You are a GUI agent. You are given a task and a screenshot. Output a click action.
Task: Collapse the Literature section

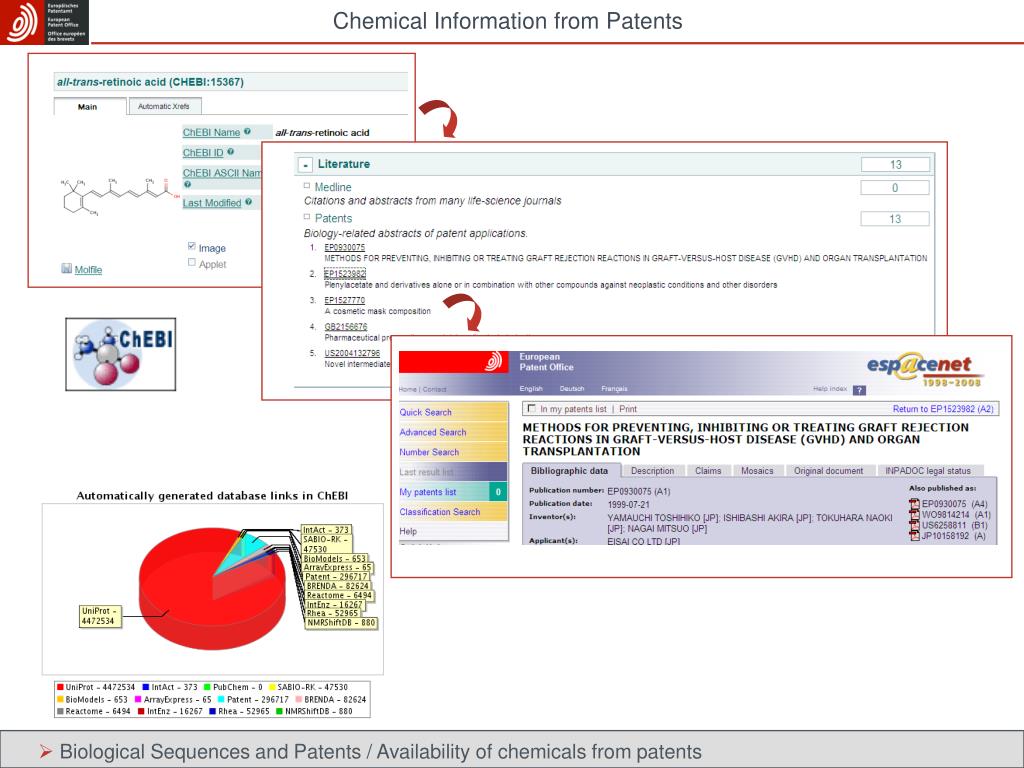305,165
